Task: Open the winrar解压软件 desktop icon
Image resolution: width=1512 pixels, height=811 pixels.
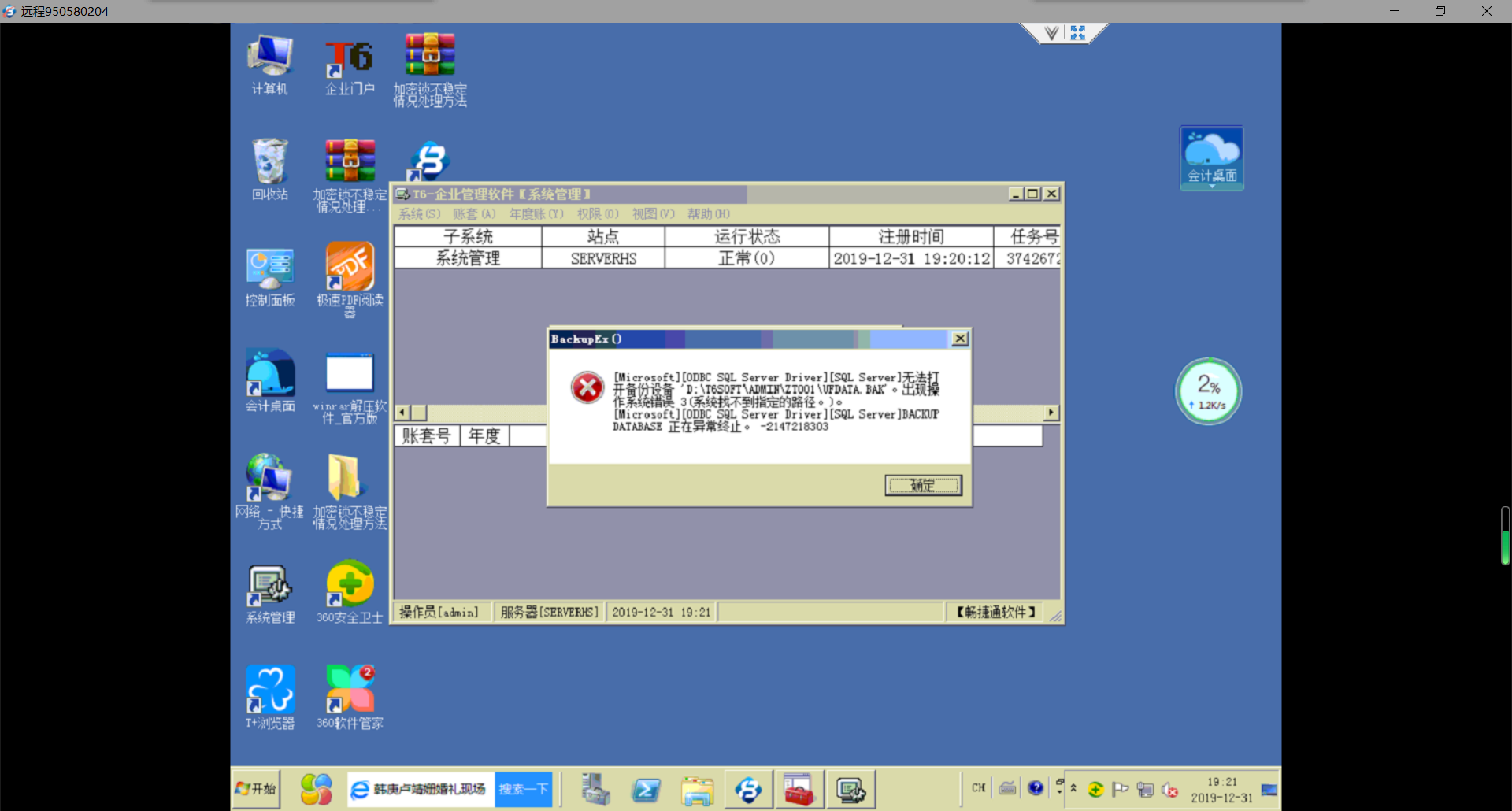Action: [350, 387]
